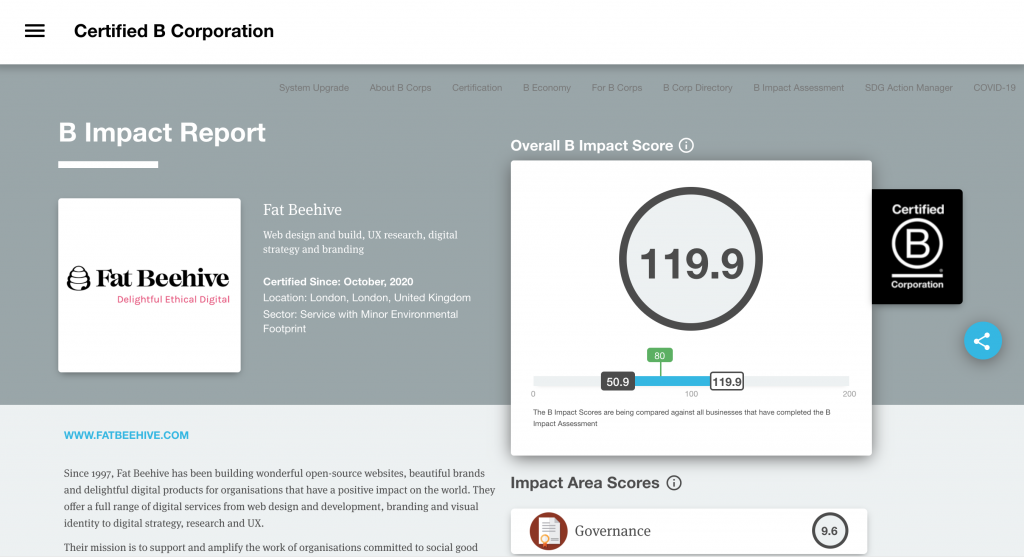Open the About B Corps nav item
The image size is (1024, 557).
(400, 88)
